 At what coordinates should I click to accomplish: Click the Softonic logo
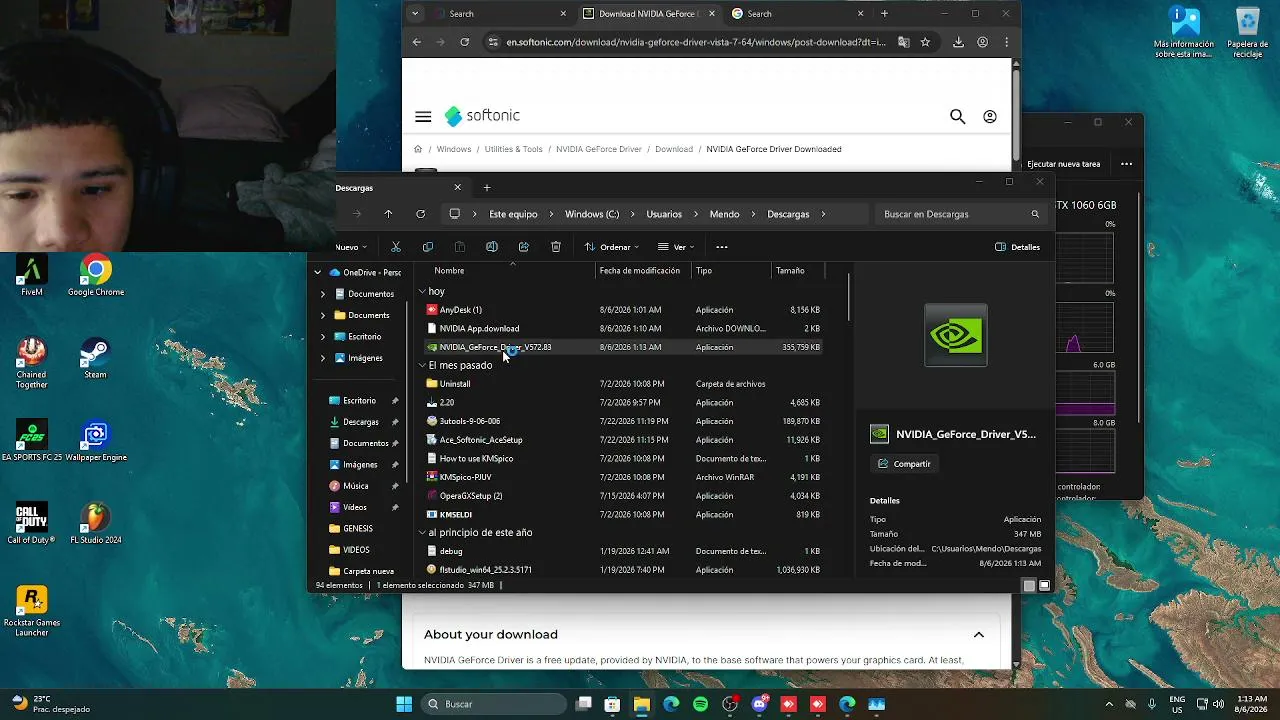(x=482, y=116)
